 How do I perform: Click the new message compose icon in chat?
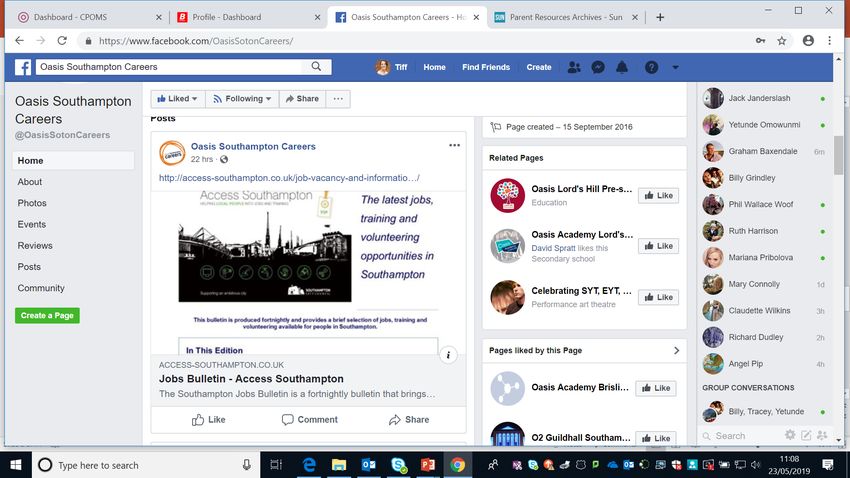[x=806, y=435]
